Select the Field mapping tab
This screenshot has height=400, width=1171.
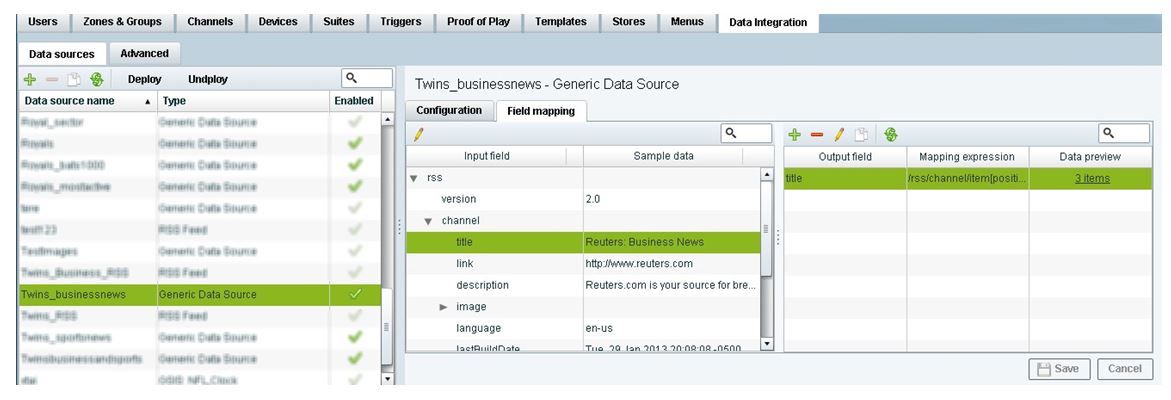point(541,111)
